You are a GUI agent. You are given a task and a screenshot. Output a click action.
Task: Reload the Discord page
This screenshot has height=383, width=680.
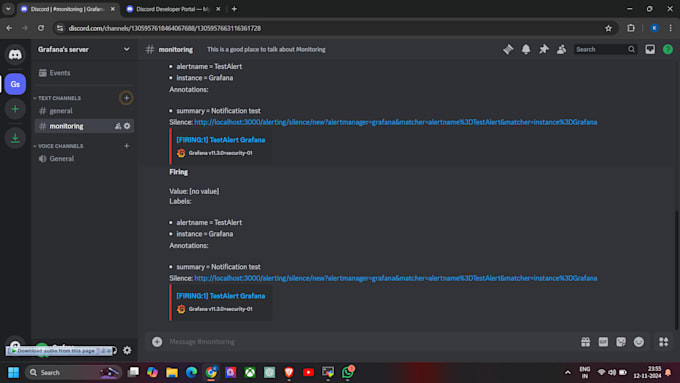[41, 28]
